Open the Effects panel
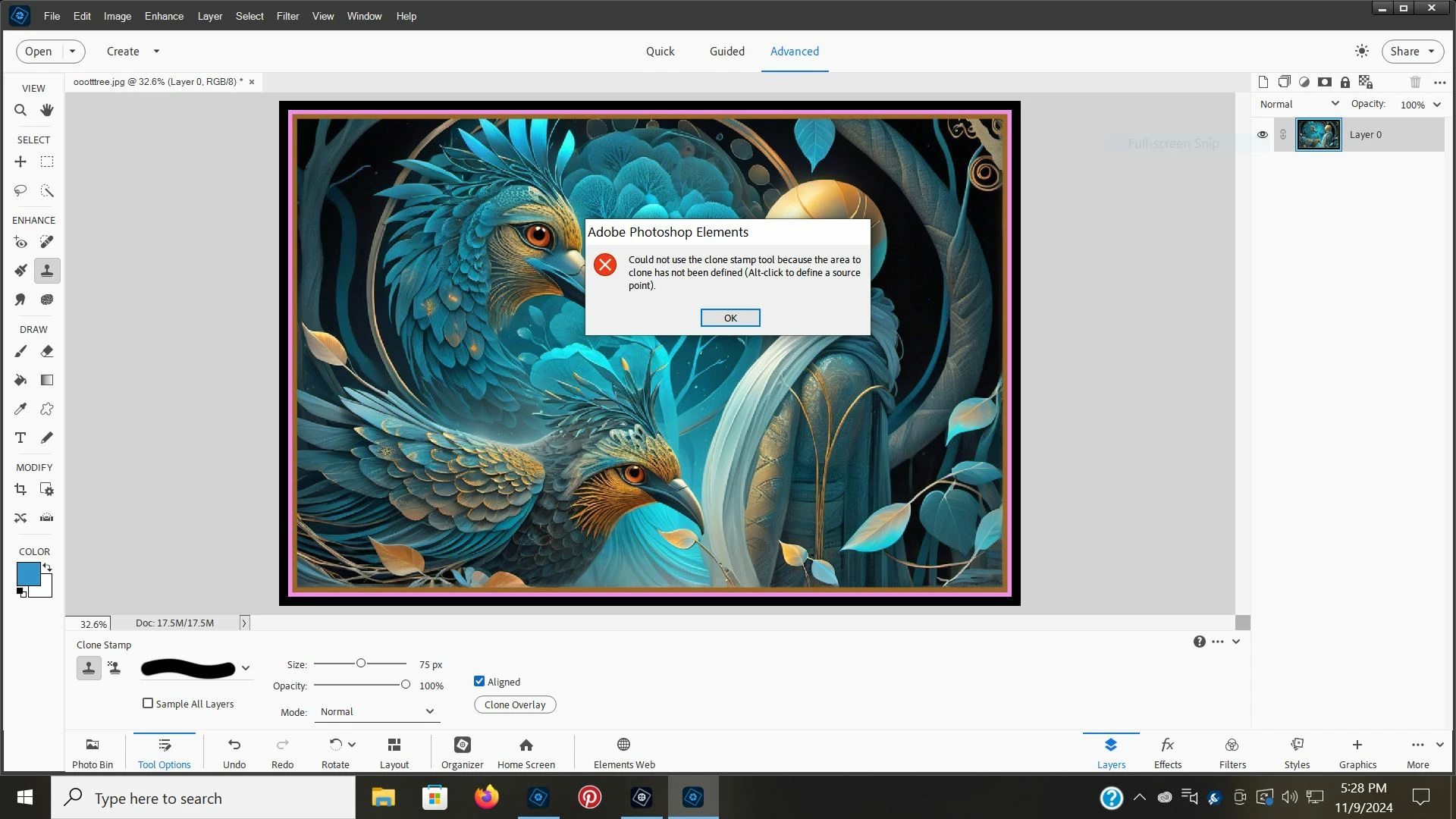The width and height of the screenshot is (1456, 819). click(x=1167, y=752)
